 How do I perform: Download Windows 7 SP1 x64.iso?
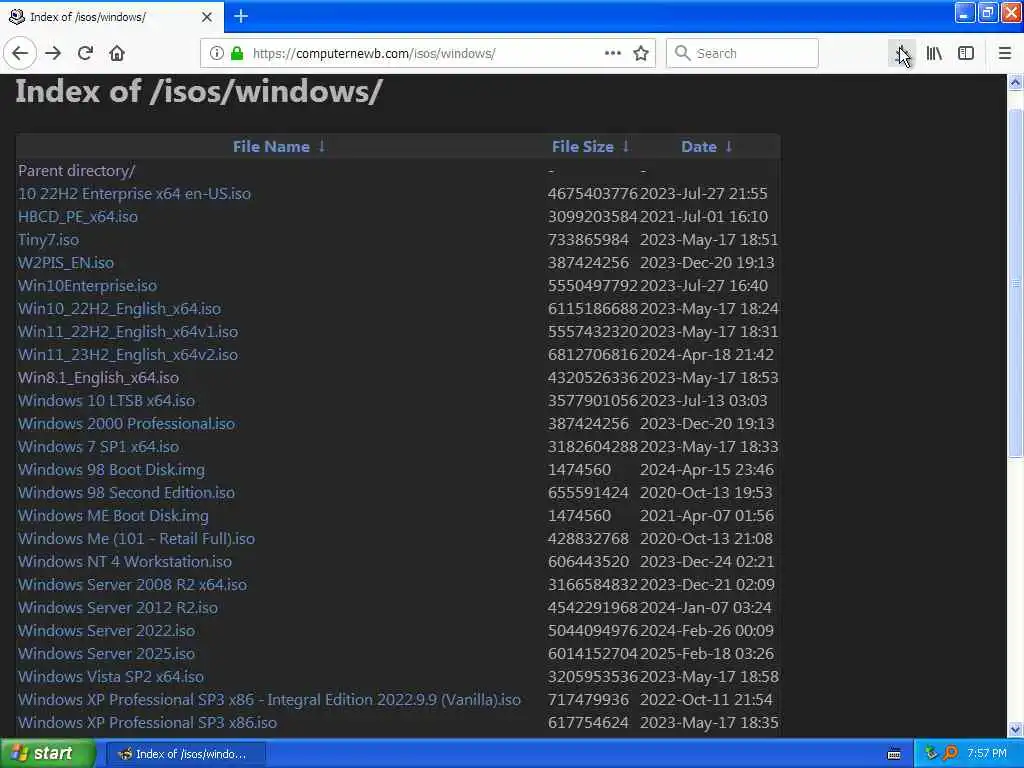coord(99,447)
